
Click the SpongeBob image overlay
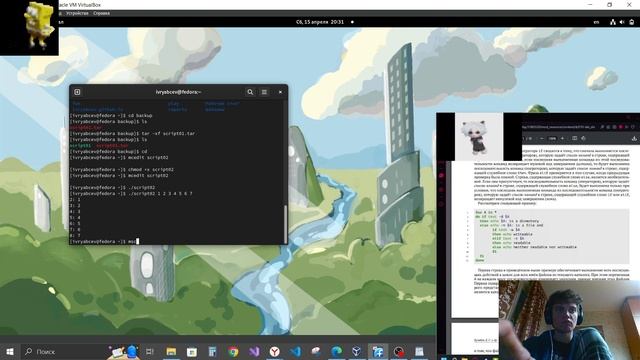[x=29, y=28]
